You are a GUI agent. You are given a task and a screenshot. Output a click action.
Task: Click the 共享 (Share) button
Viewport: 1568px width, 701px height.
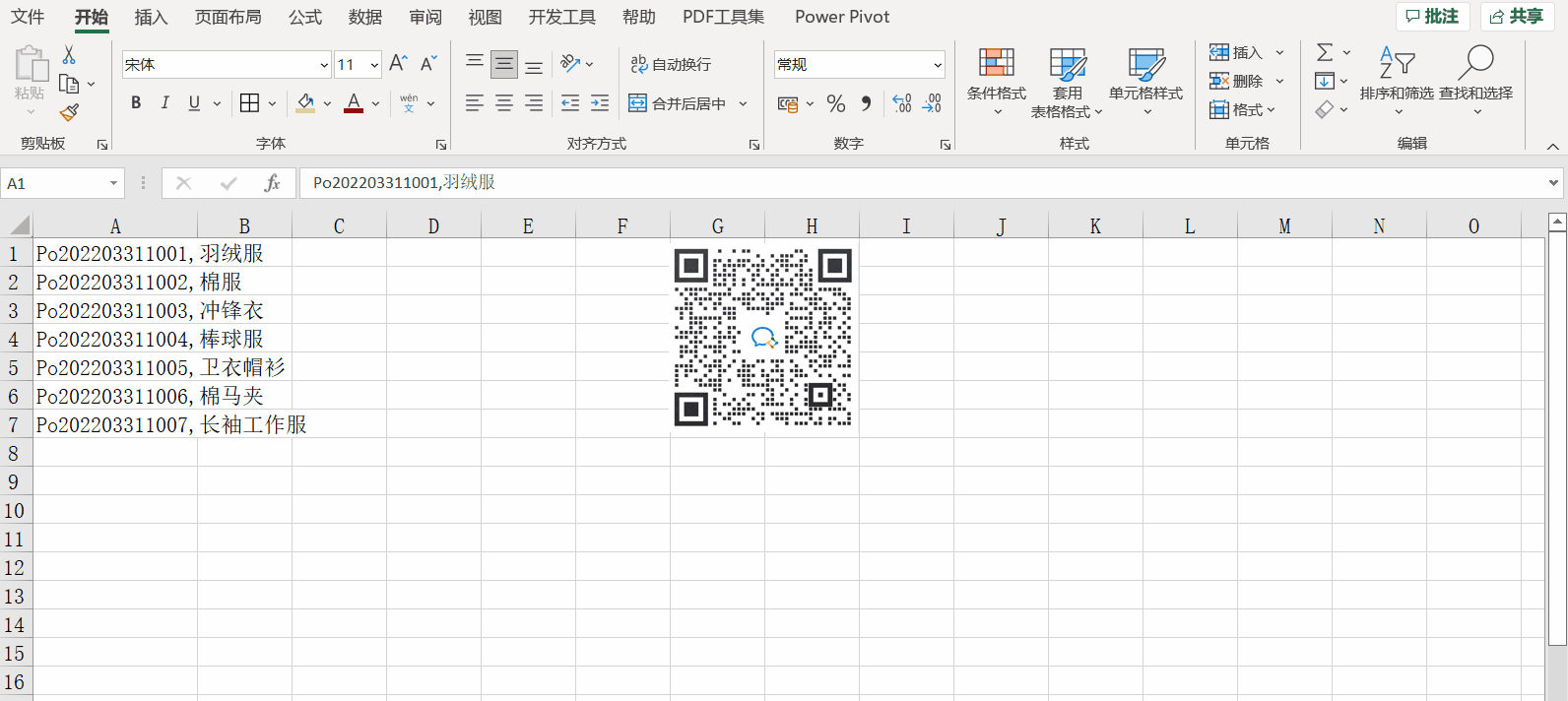coord(1517,17)
